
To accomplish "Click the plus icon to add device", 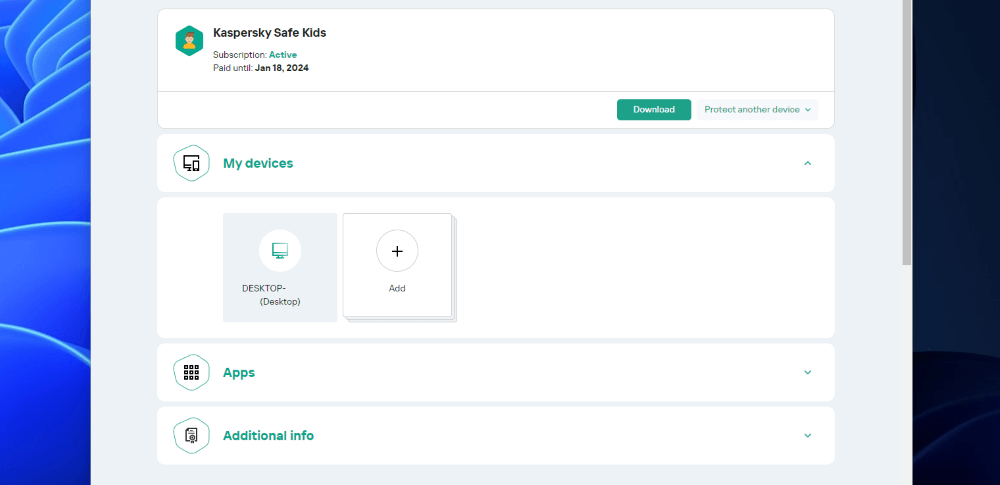I will 397,251.
